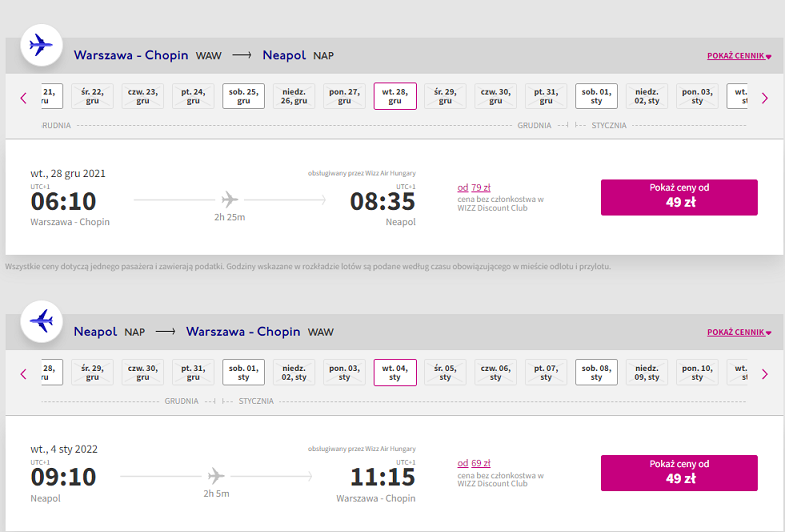Show earlier outbound dates with left arrow
Image resolution: width=785 pixels, height=532 pixels.
tap(24, 98)
